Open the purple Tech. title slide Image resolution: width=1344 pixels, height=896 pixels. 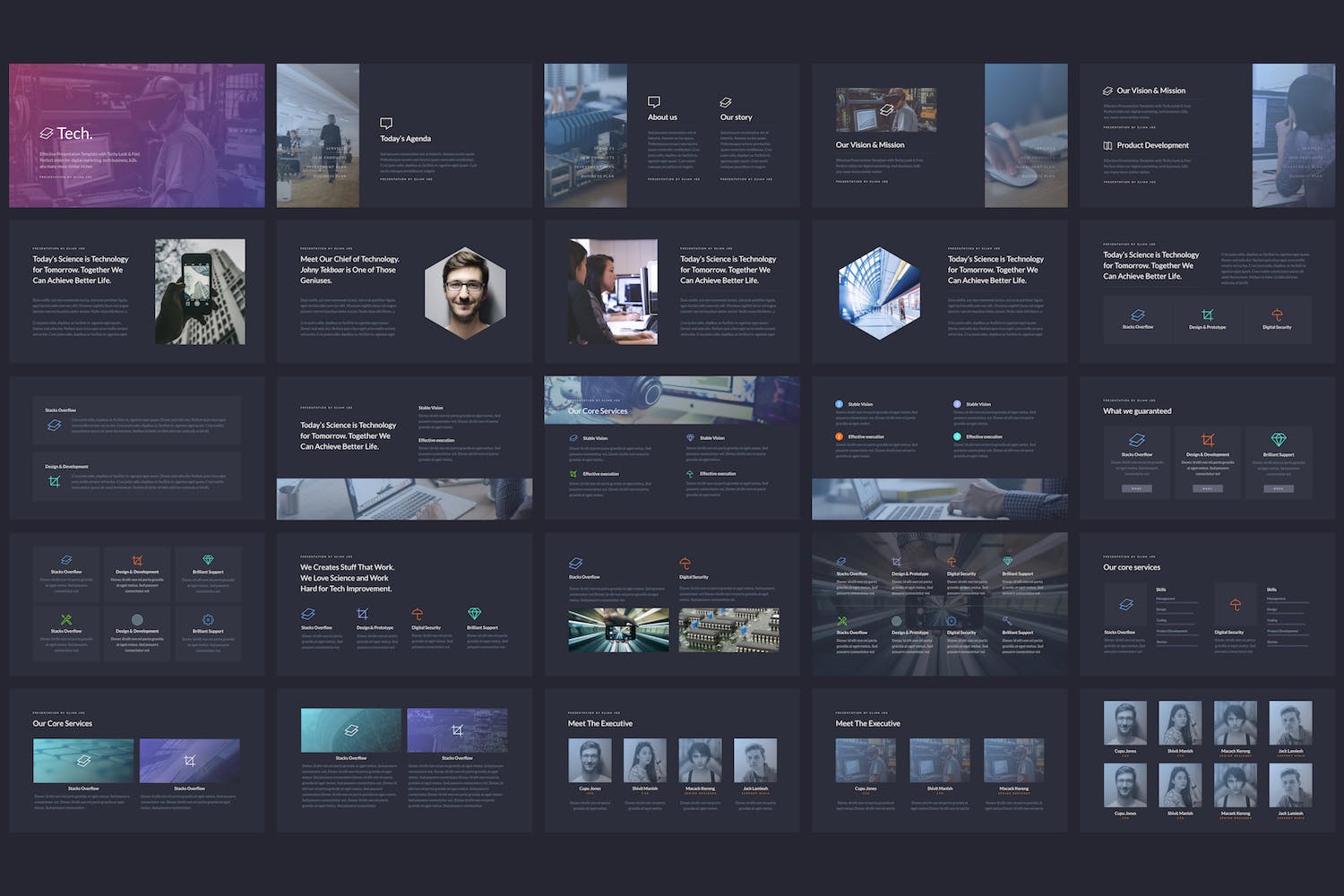[137, 135]
